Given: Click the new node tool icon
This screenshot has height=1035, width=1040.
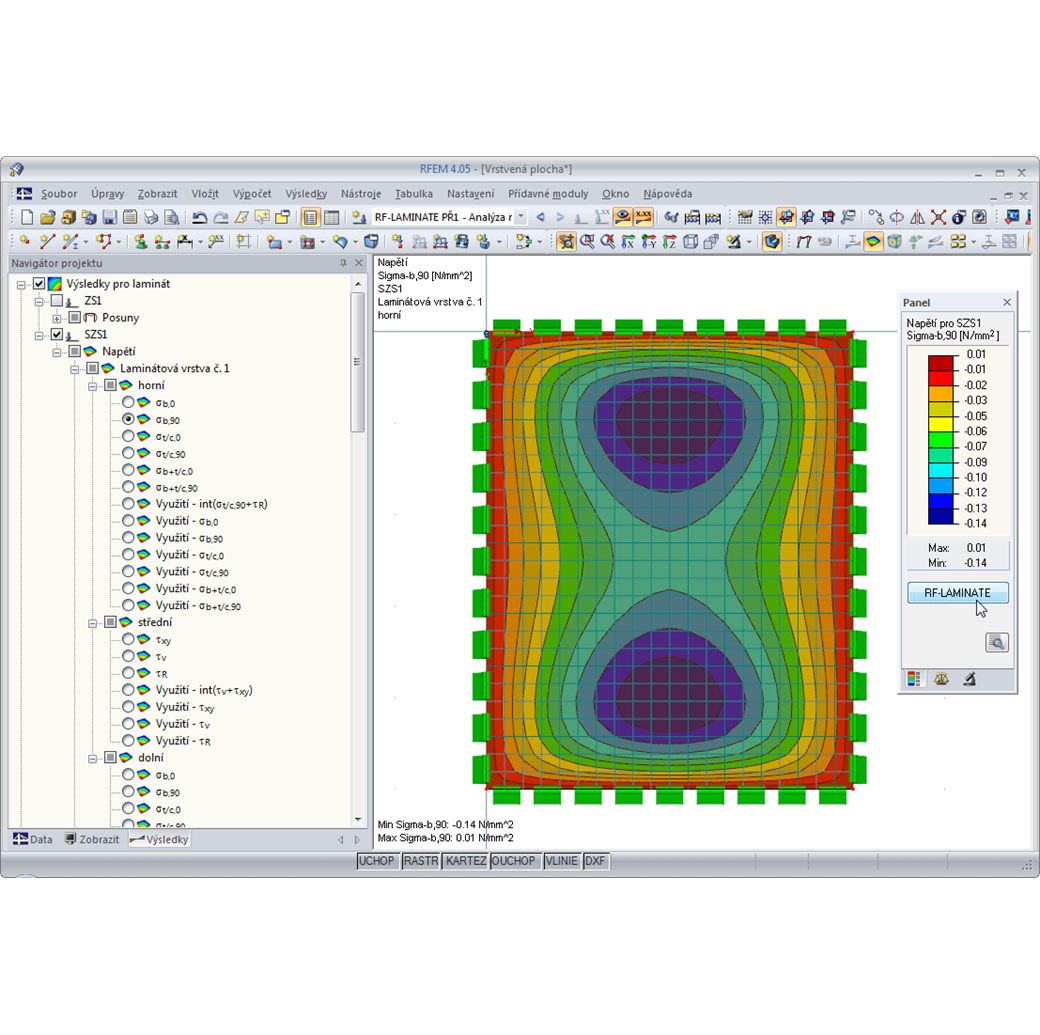Looking at the screenshot, I should click(x=25, y=242).
